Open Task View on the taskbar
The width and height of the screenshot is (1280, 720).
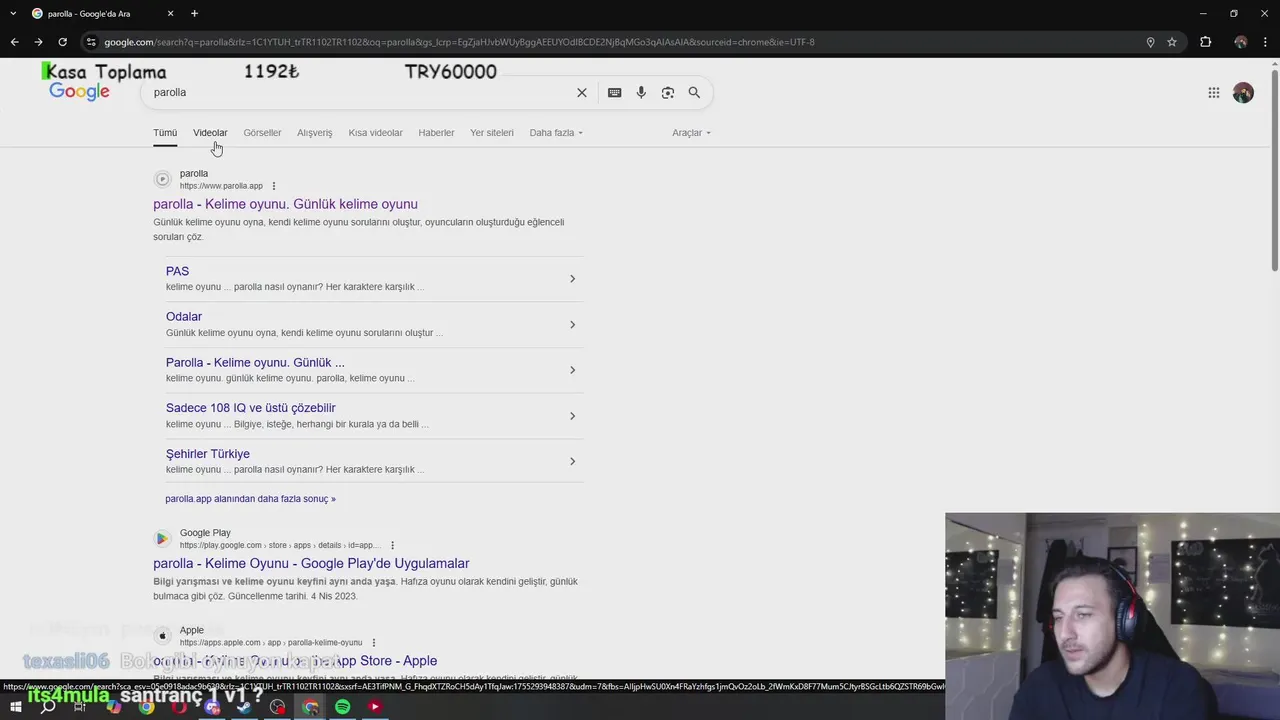point(80,707)
